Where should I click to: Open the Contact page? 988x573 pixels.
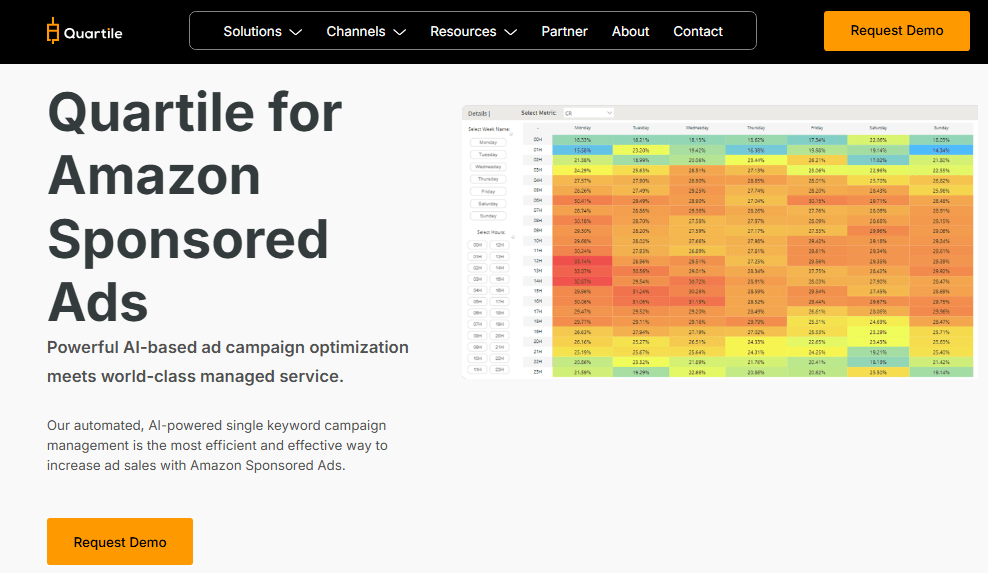[x=698, y=32]
